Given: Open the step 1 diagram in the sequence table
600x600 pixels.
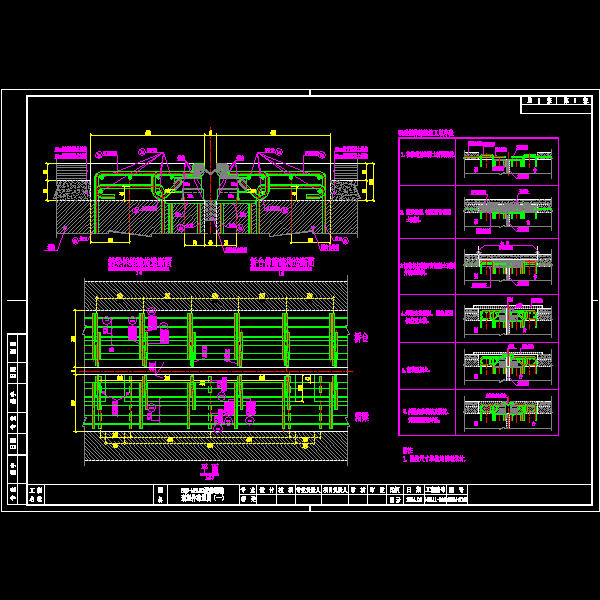Looking at the screenshot, I should tap(507, 162).
